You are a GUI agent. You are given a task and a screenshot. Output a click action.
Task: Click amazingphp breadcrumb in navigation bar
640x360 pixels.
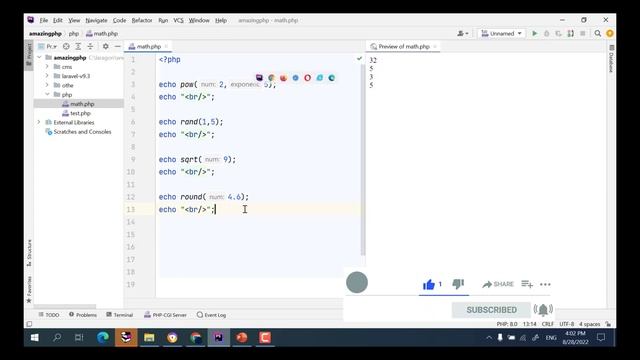45,33
